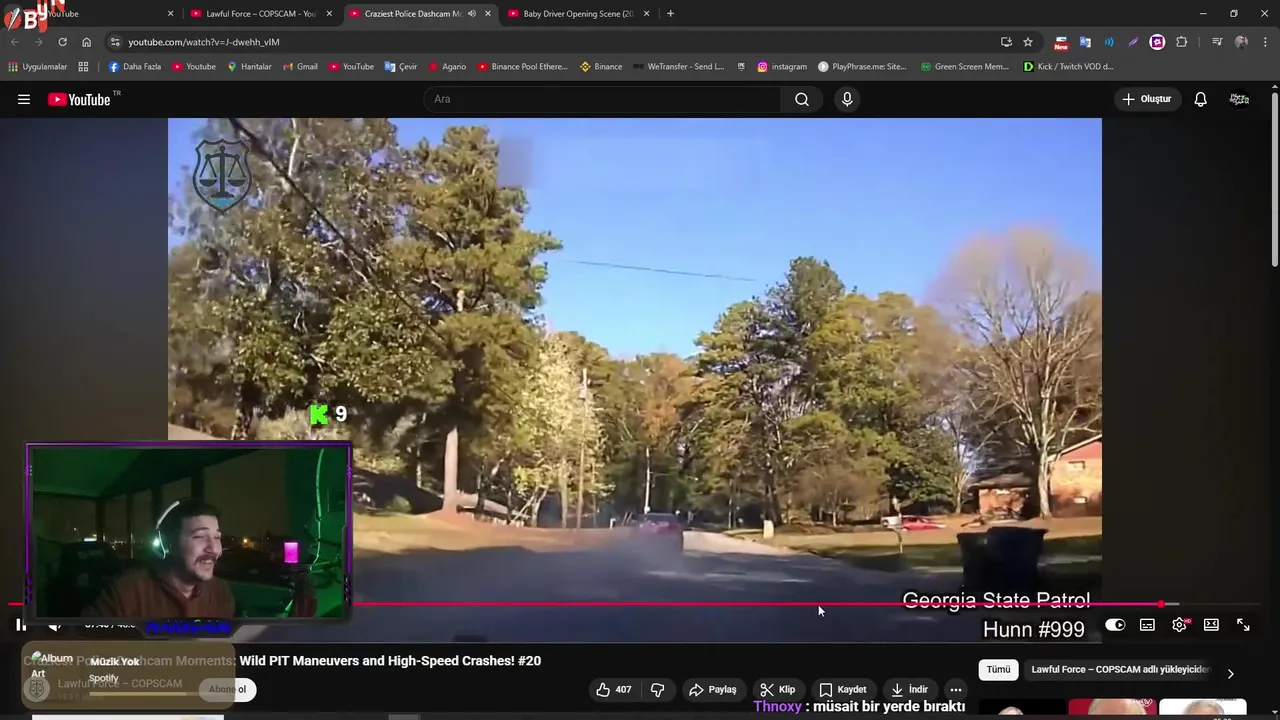
Task: Open the bookmark groups grid icon
Action: click(x=83, y=67)
